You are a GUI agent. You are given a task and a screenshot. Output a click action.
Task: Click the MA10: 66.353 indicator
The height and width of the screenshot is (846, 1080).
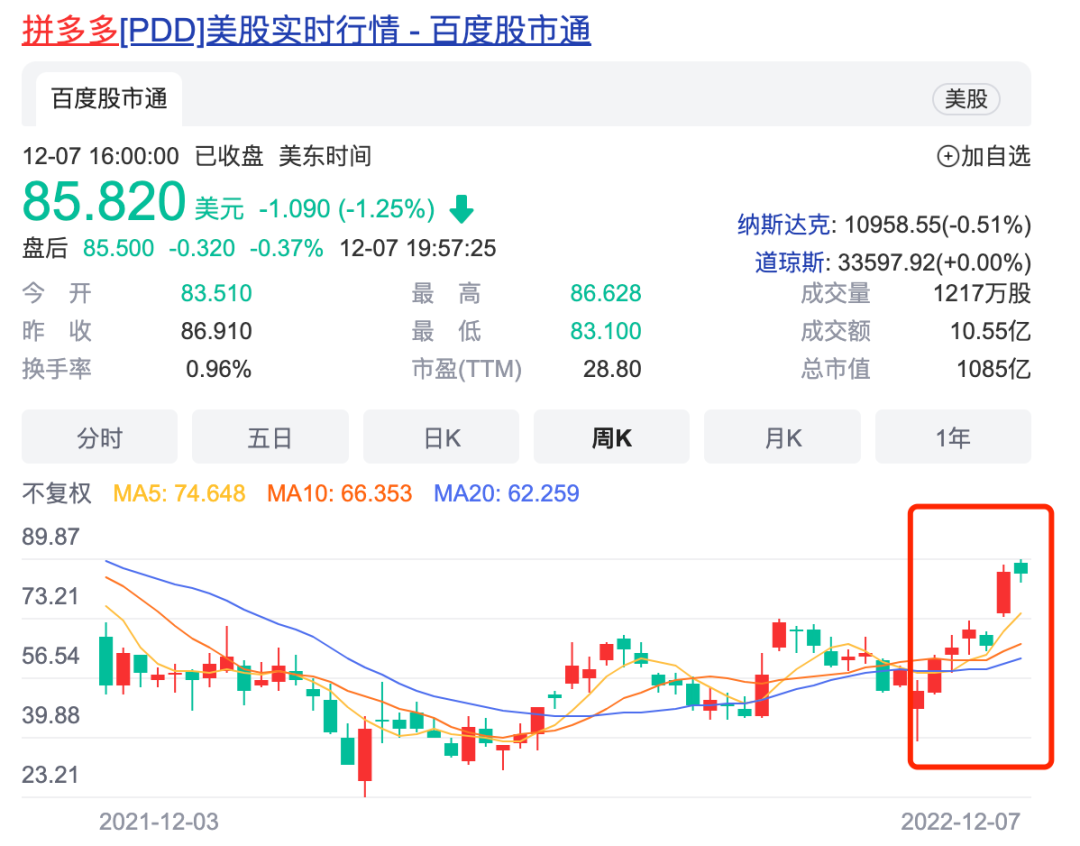[340, 493]
